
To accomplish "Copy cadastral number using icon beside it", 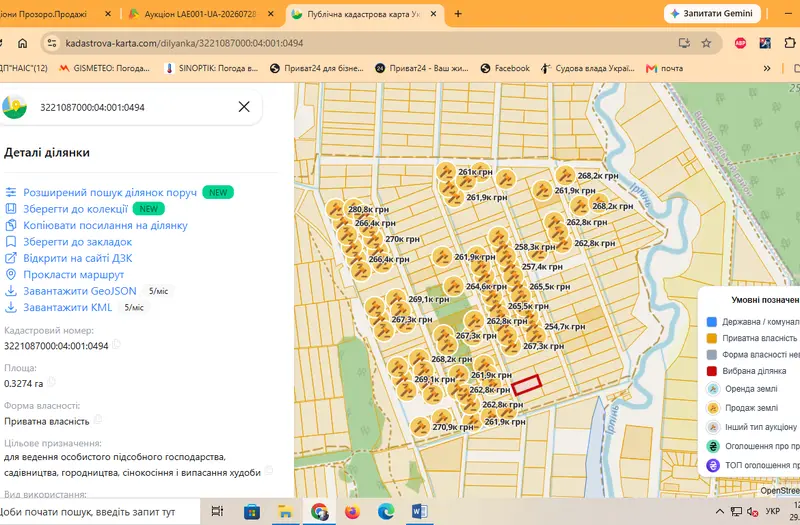I will click(116, 344).
